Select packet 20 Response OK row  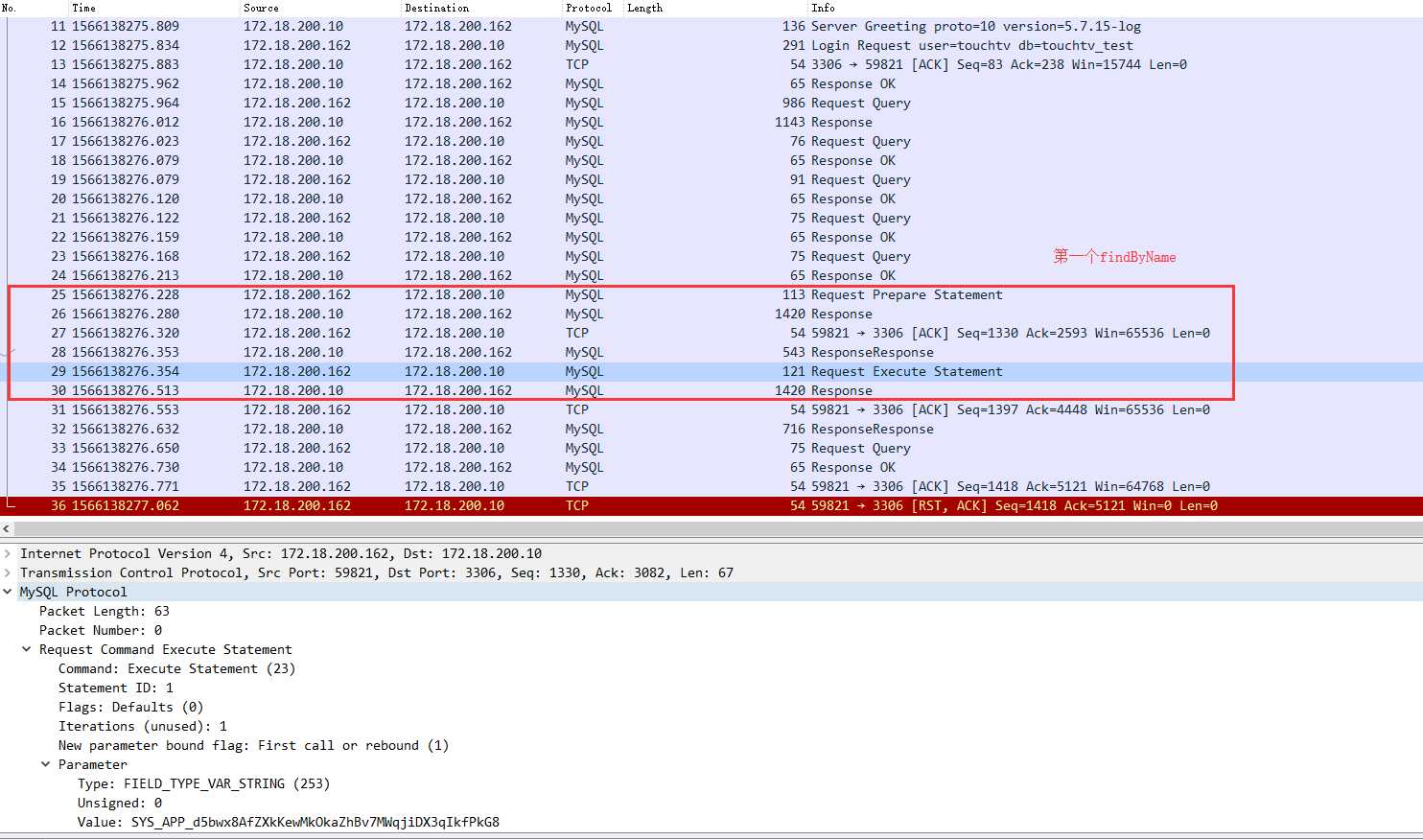coord(711,198)
